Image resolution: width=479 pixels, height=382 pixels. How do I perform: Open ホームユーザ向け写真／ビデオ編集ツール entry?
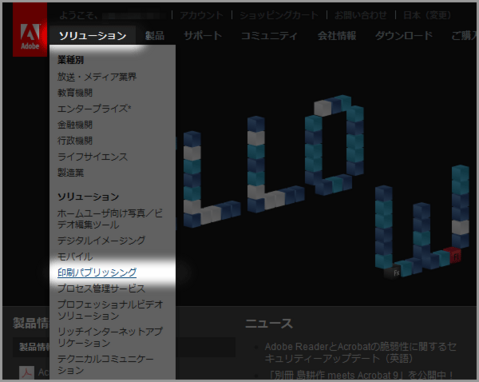(x=110, y=219)
